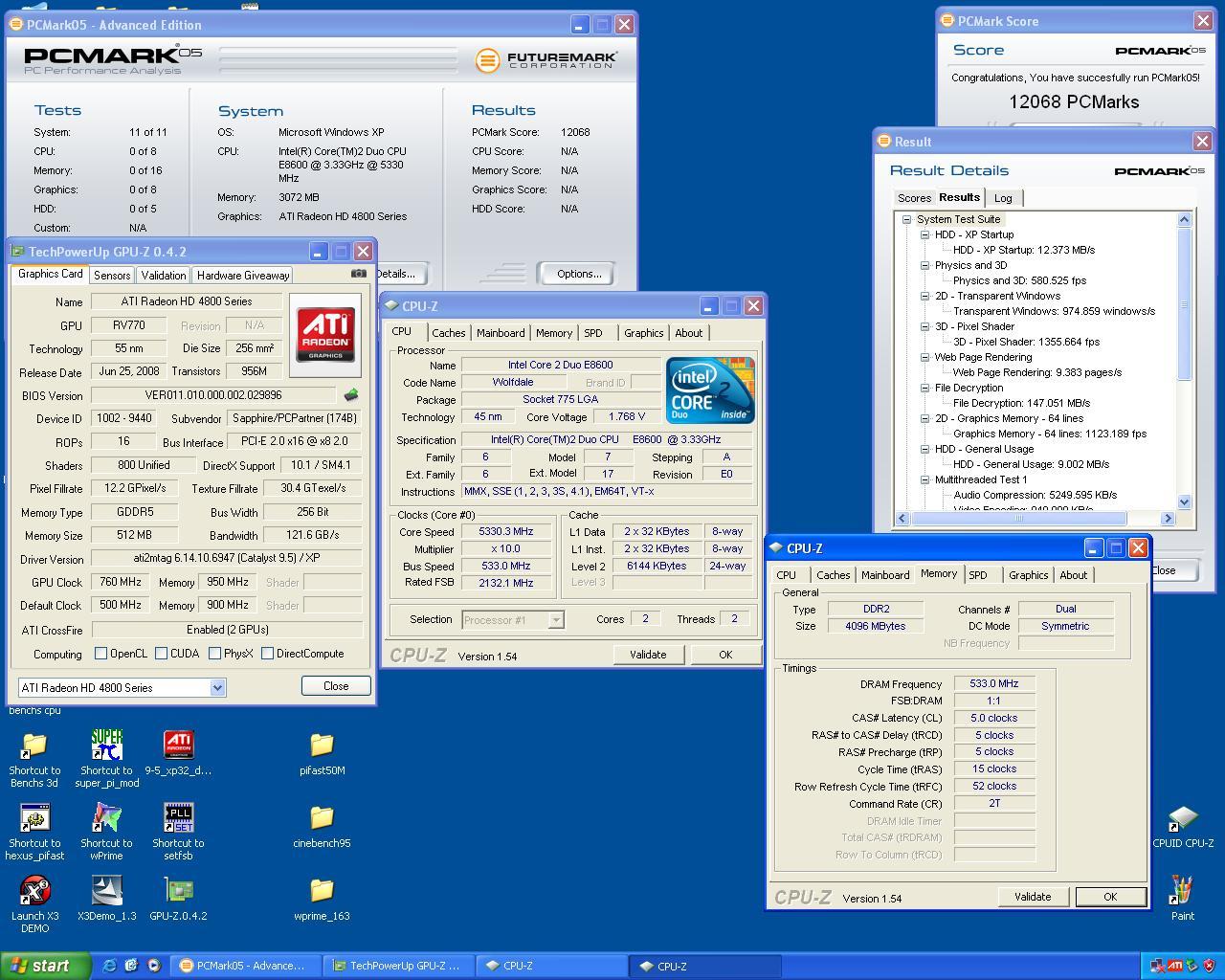Click the Windows Start button

(x=45, y=966)
